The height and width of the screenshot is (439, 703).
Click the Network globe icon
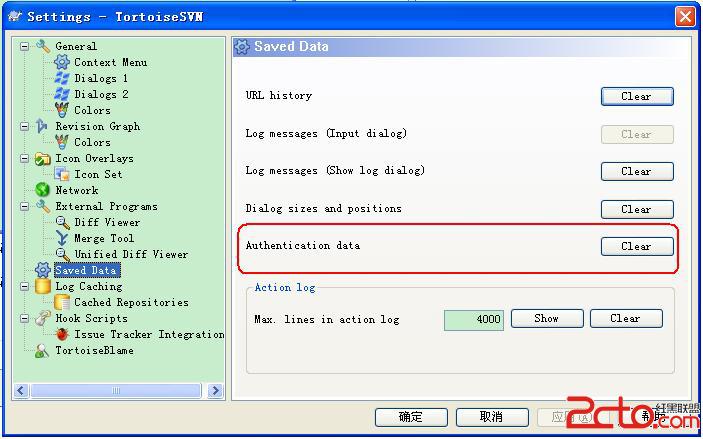[x=43, y=190]
